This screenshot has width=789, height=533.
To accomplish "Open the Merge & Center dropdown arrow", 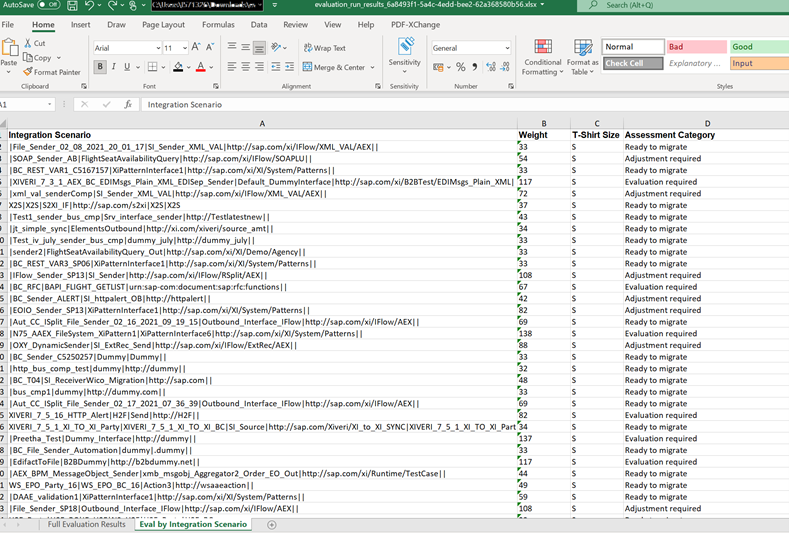I will coord(372,67).
